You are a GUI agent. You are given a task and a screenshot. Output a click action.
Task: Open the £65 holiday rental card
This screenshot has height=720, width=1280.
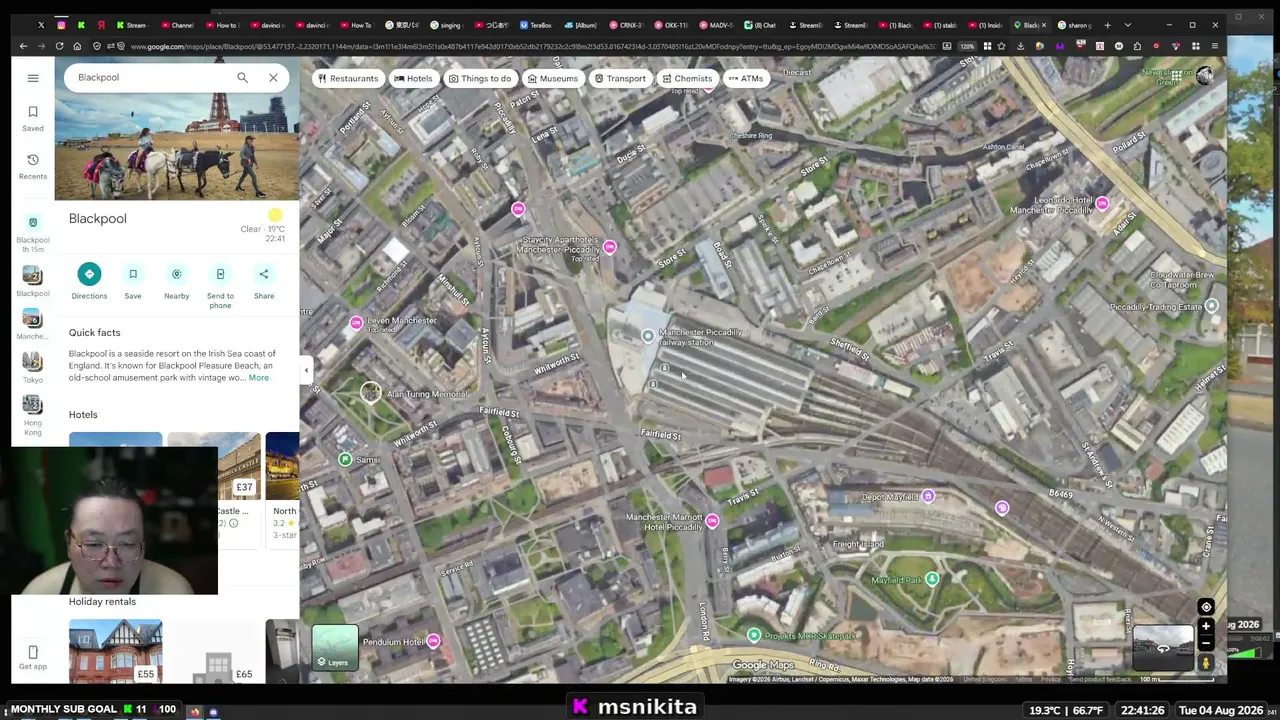click(x=213, y=651)
